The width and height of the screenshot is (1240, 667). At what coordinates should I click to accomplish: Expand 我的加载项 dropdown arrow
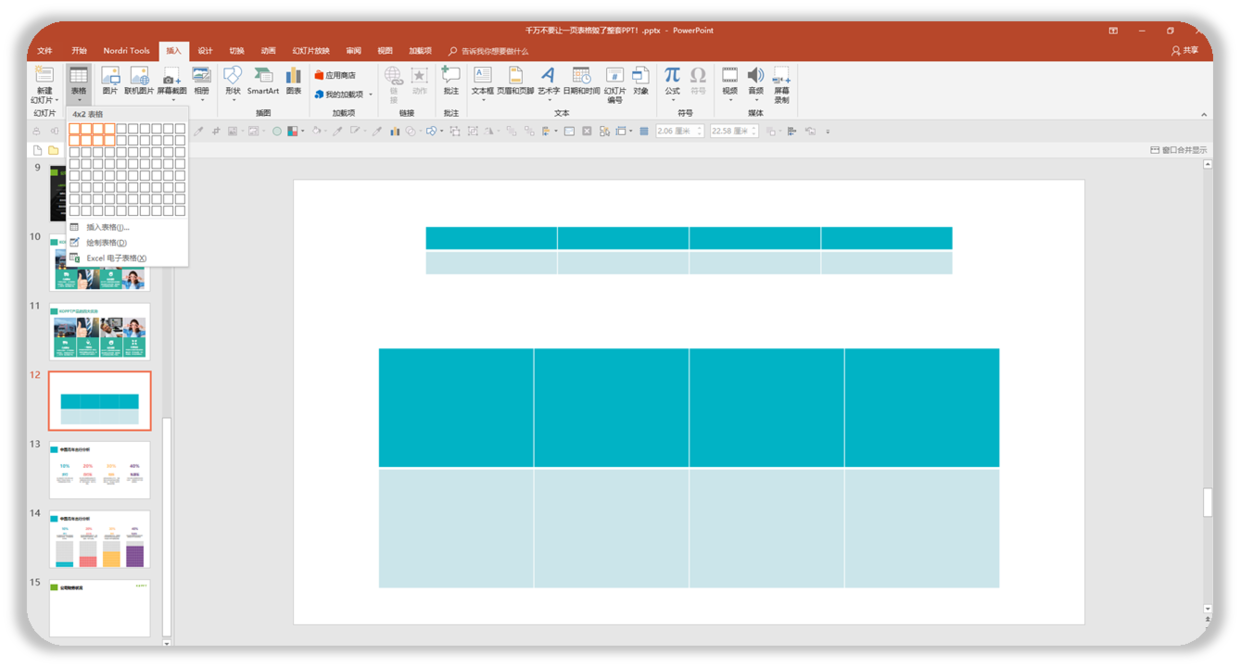371,95
